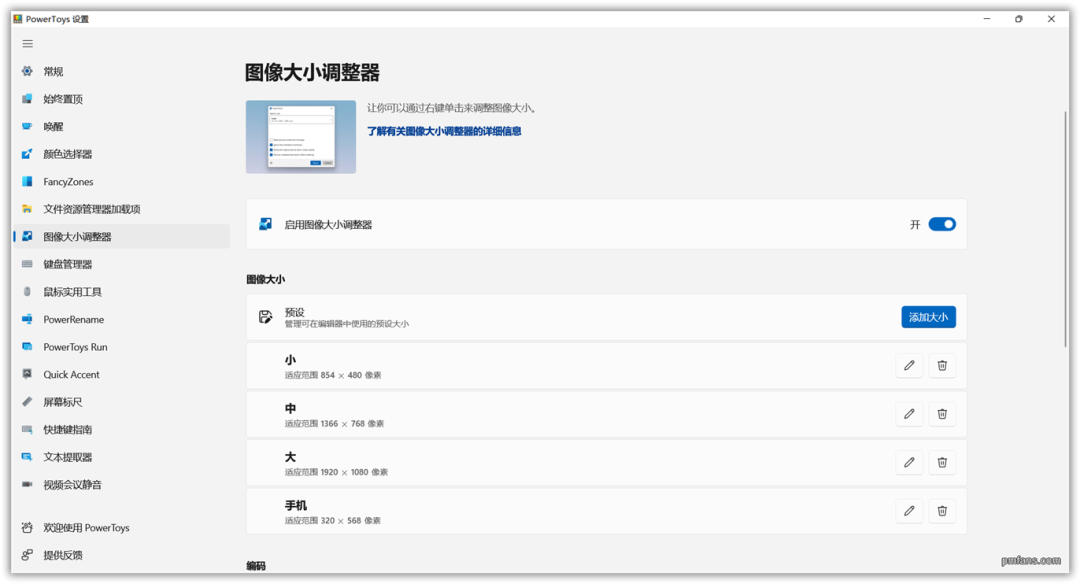Open the 了解有关图像大小调整器的详细信息 link
The width and height of the screenshot is (1080, 584).
(x=444, y=131)
